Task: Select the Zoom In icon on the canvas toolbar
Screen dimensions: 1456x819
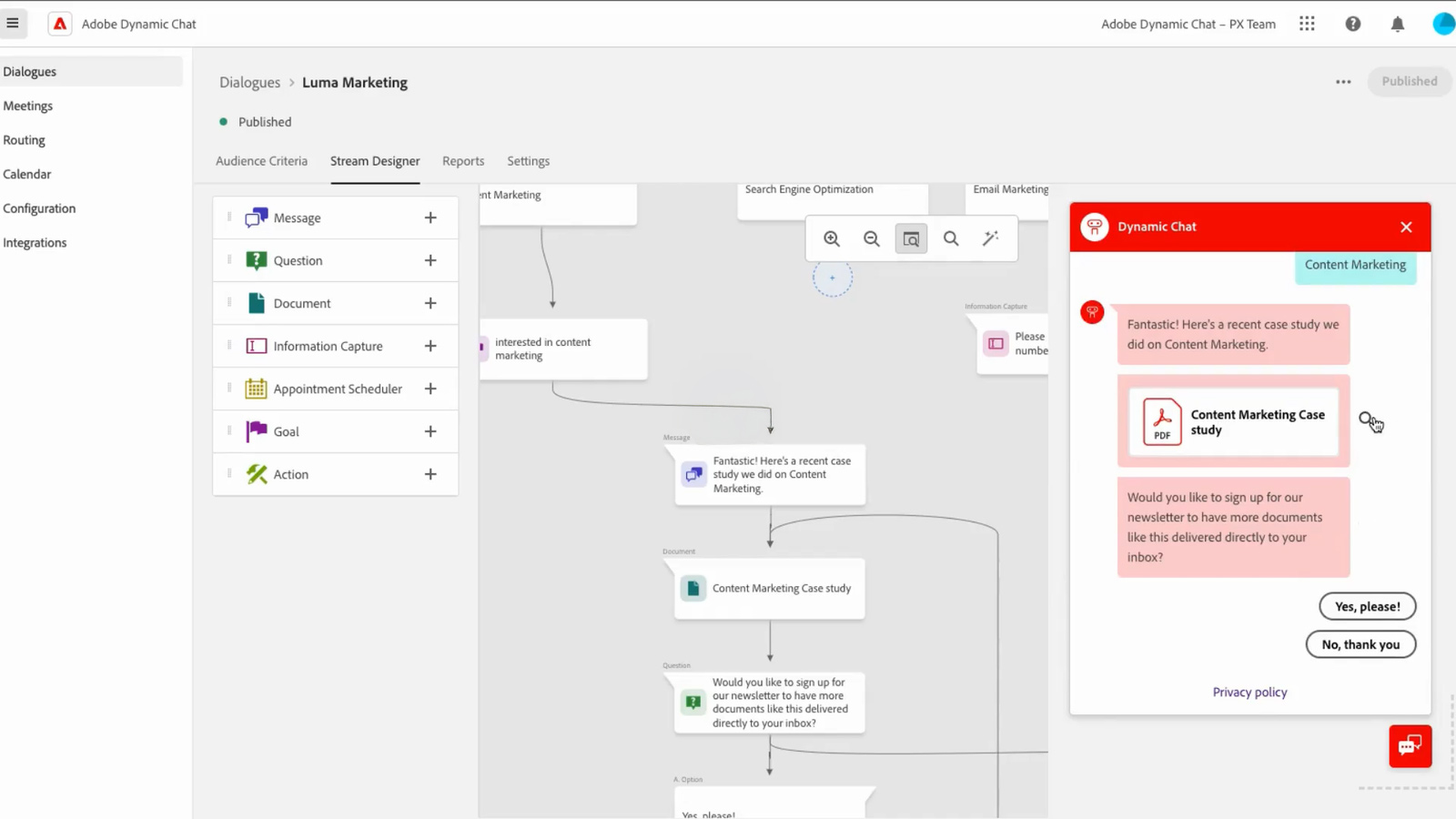Action: 831,238
